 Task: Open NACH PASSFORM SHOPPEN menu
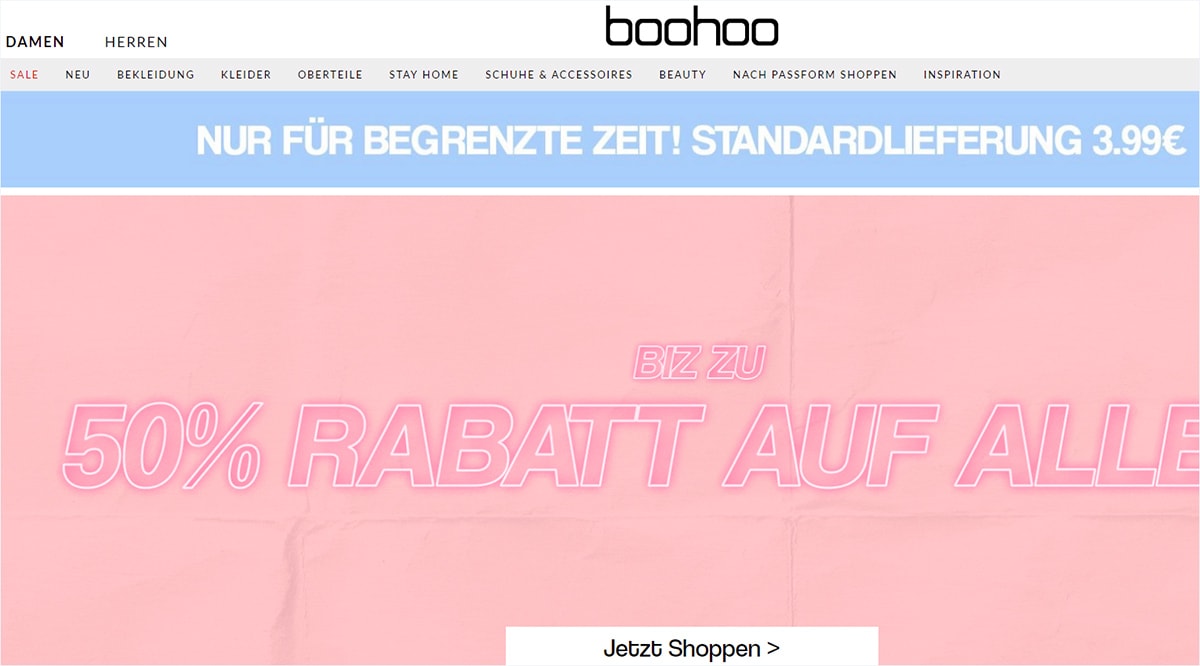click(x=815, y=74)
